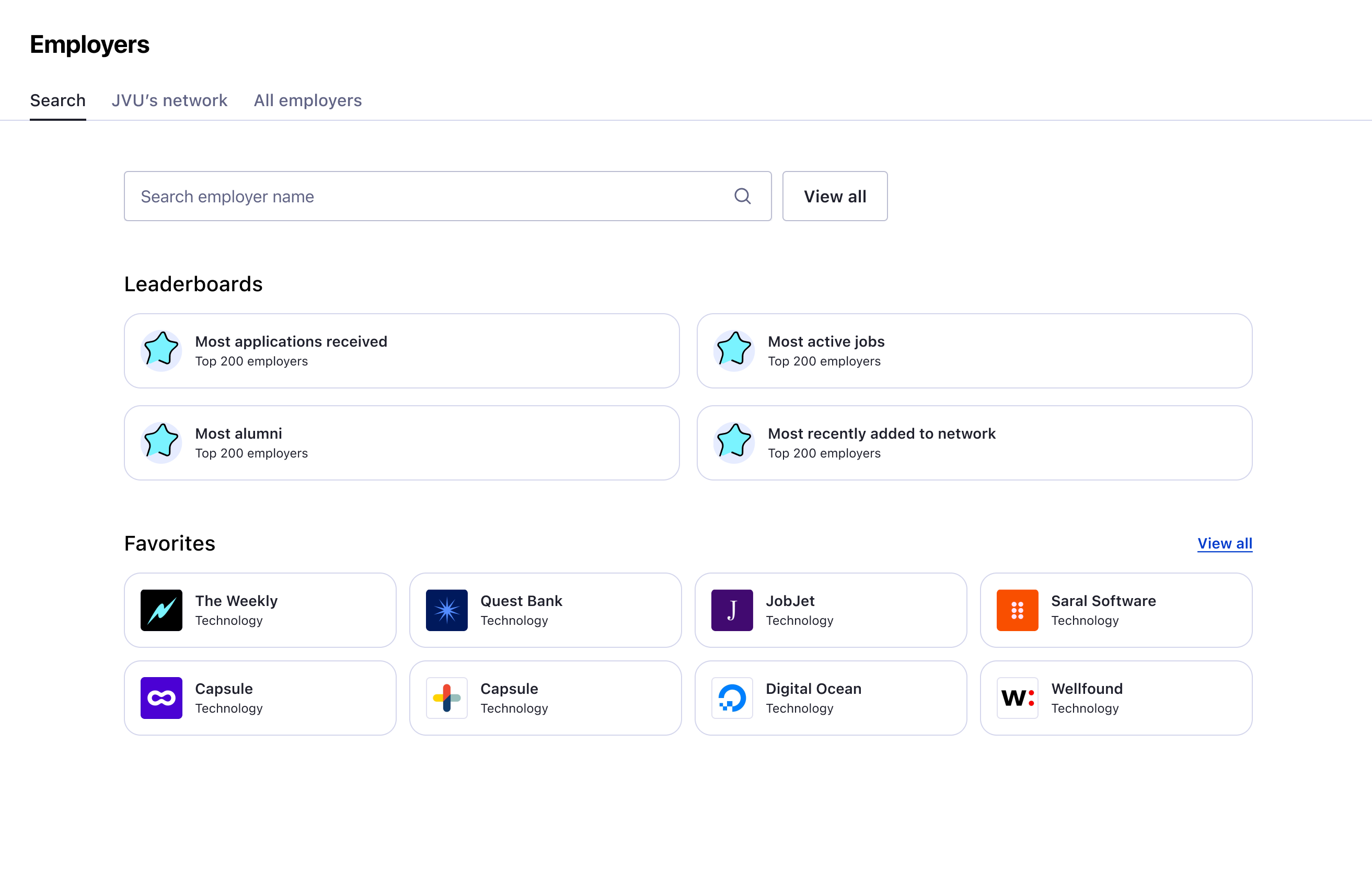Click the magnifying glass search icon

[743, 196]
